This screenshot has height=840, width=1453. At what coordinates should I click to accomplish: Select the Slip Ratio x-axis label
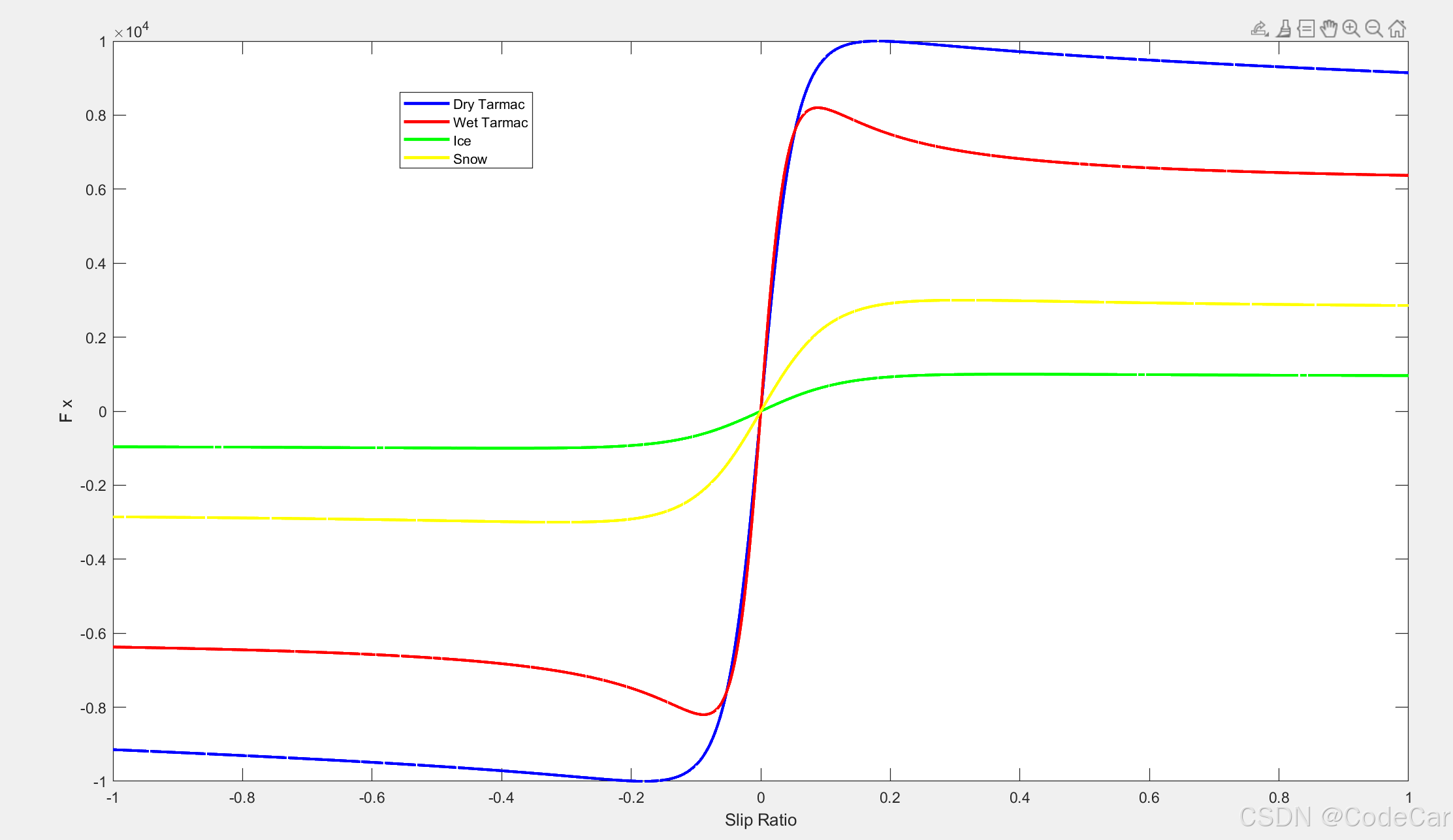point(760,820)
